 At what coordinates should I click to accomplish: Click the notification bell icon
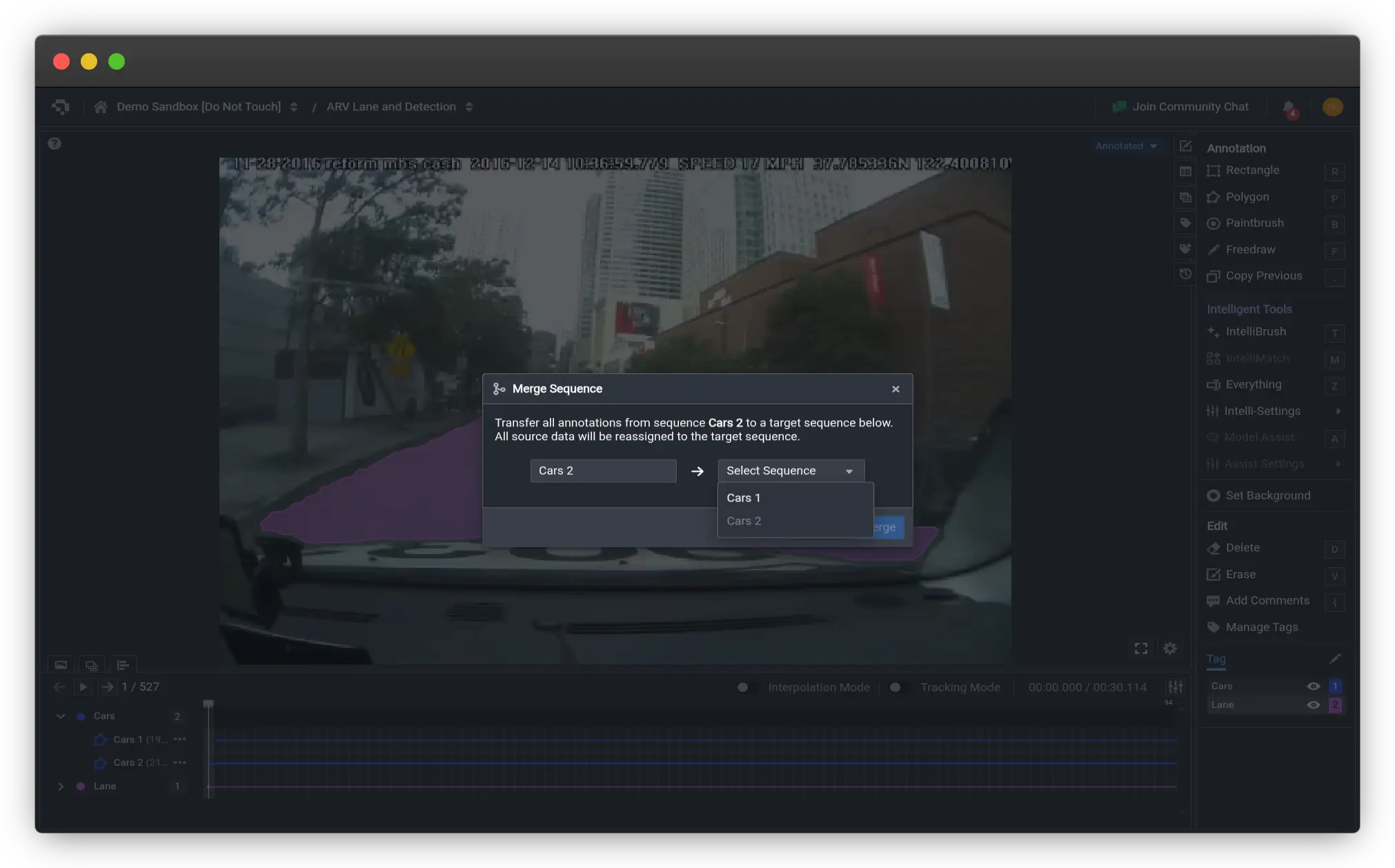click(1289, 107)
